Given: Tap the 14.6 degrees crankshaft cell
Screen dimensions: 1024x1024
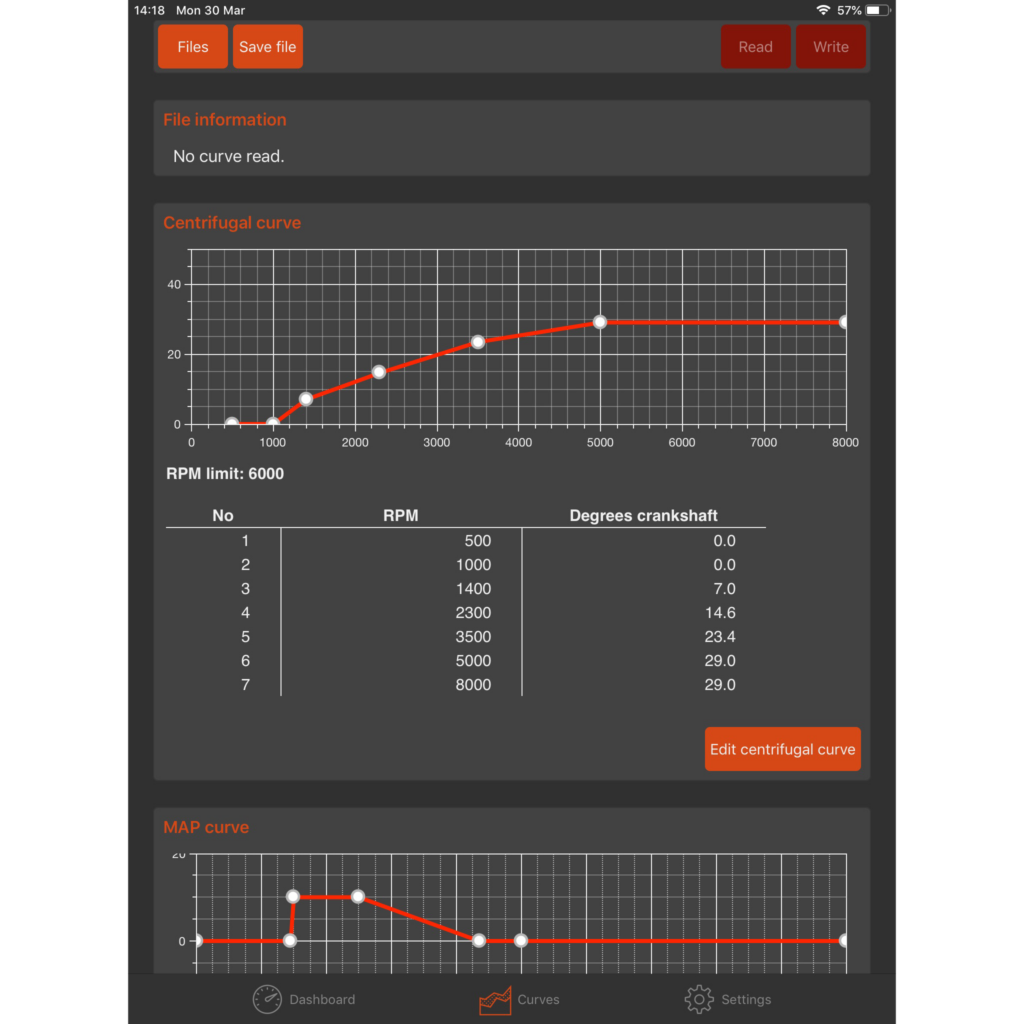Looking at the screenshot, I should [719, 613].
